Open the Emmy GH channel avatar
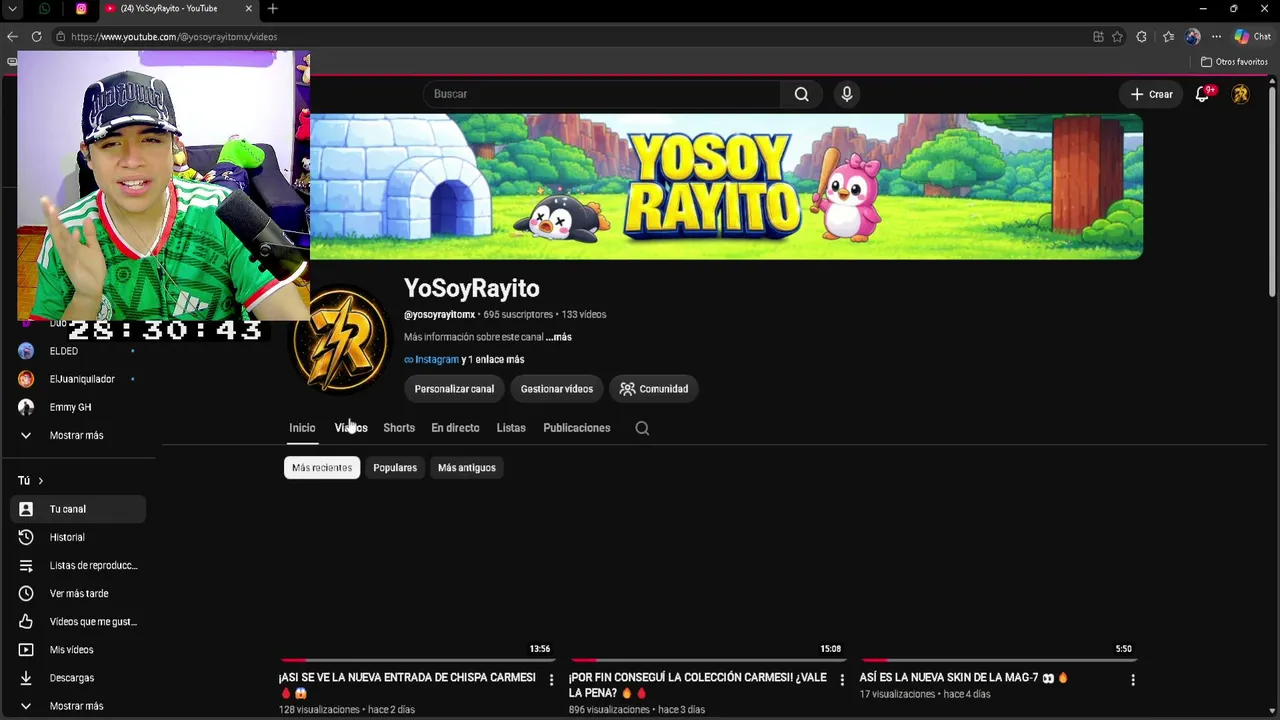 26,407
